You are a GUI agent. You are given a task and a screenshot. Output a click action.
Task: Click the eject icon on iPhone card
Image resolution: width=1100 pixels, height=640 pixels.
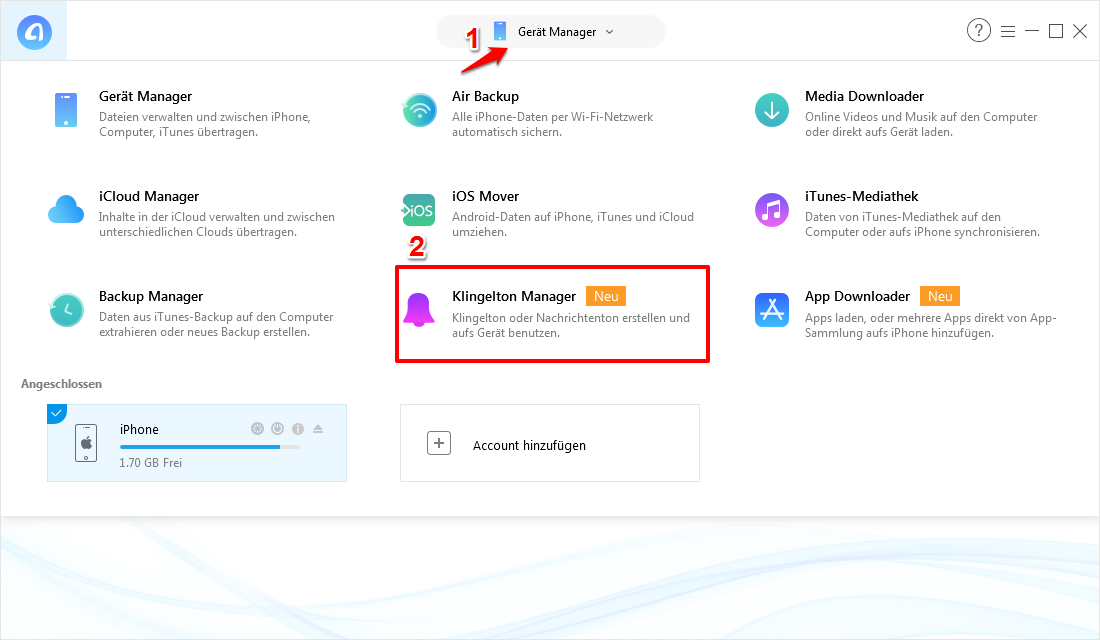click(318, 428)
